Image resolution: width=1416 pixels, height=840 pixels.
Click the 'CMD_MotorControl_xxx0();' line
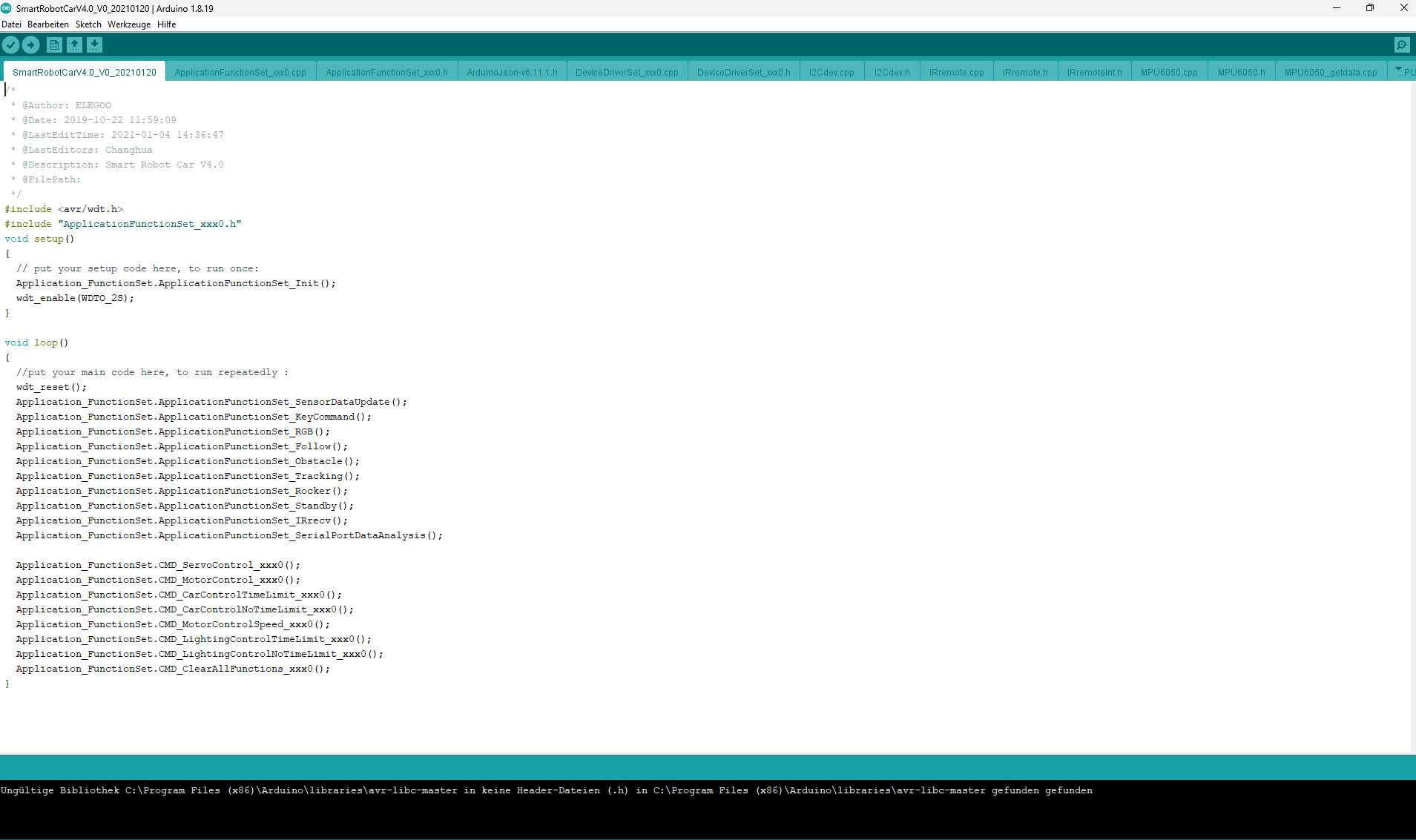[158, 580]
